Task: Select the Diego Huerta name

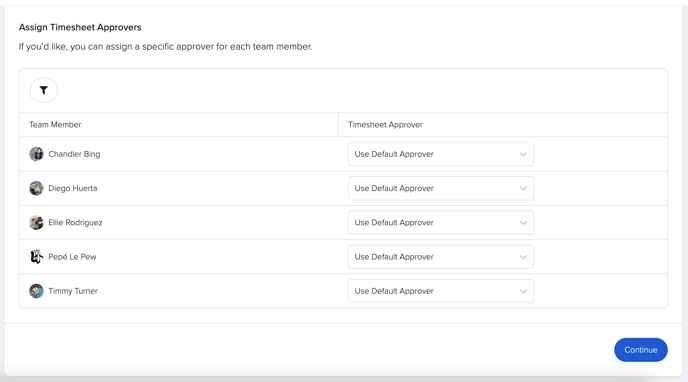Action: (73, 188)
